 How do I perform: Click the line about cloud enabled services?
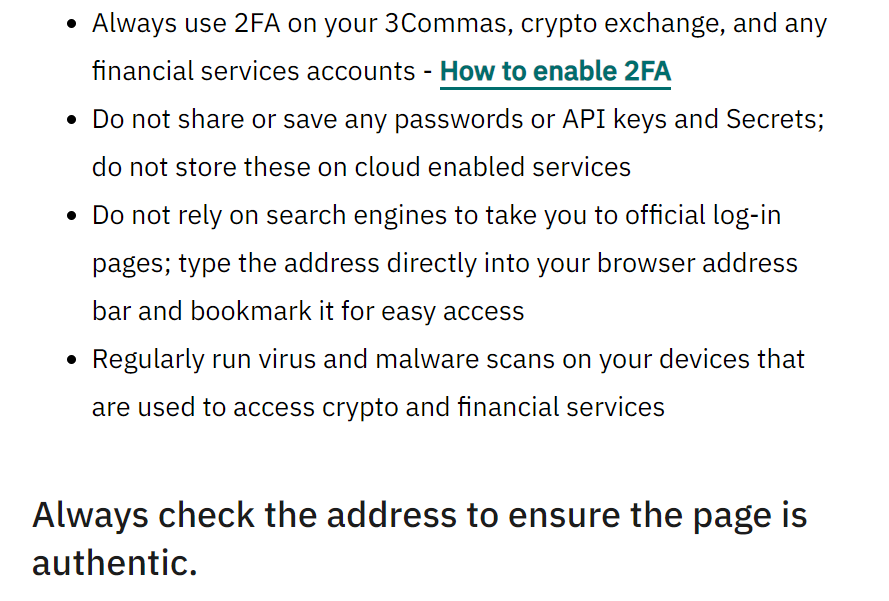tap(361, 167)
